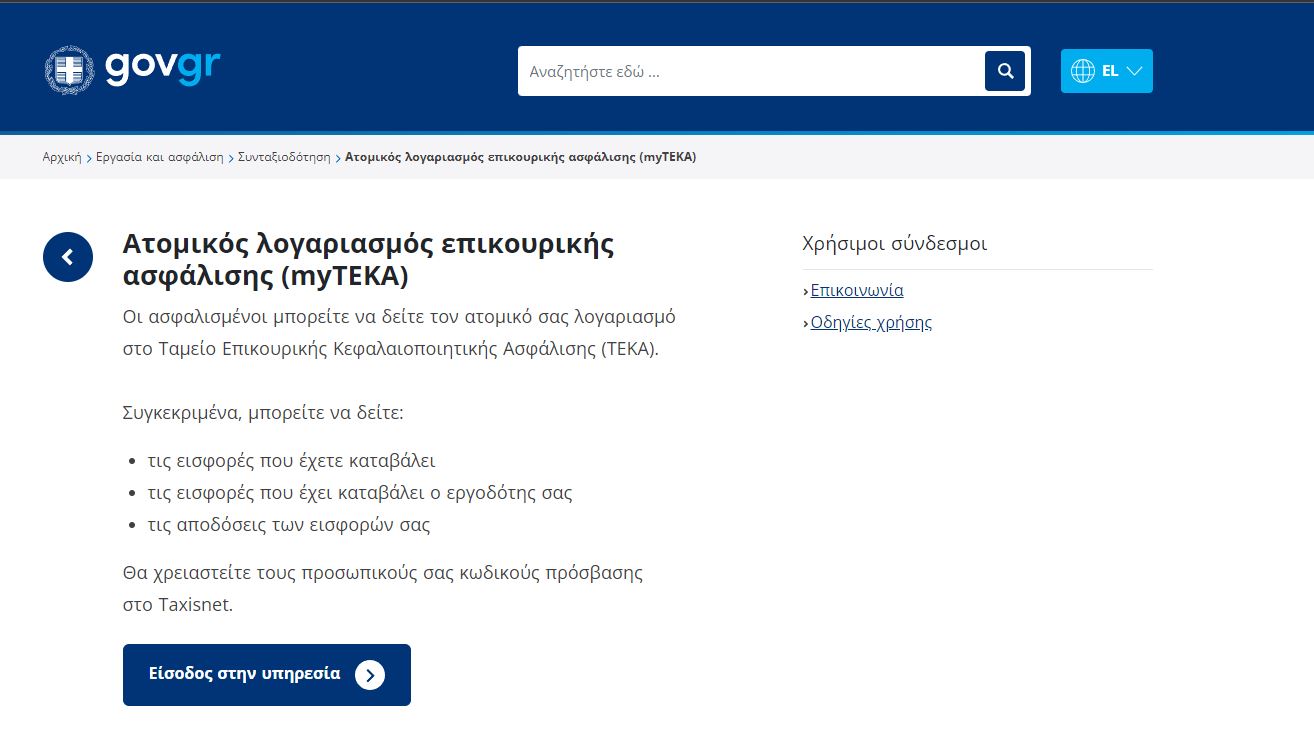Go to Αρχική in the breadcrumb
The height and width of the screenshot is (752, 1314).
click(62, 158)
